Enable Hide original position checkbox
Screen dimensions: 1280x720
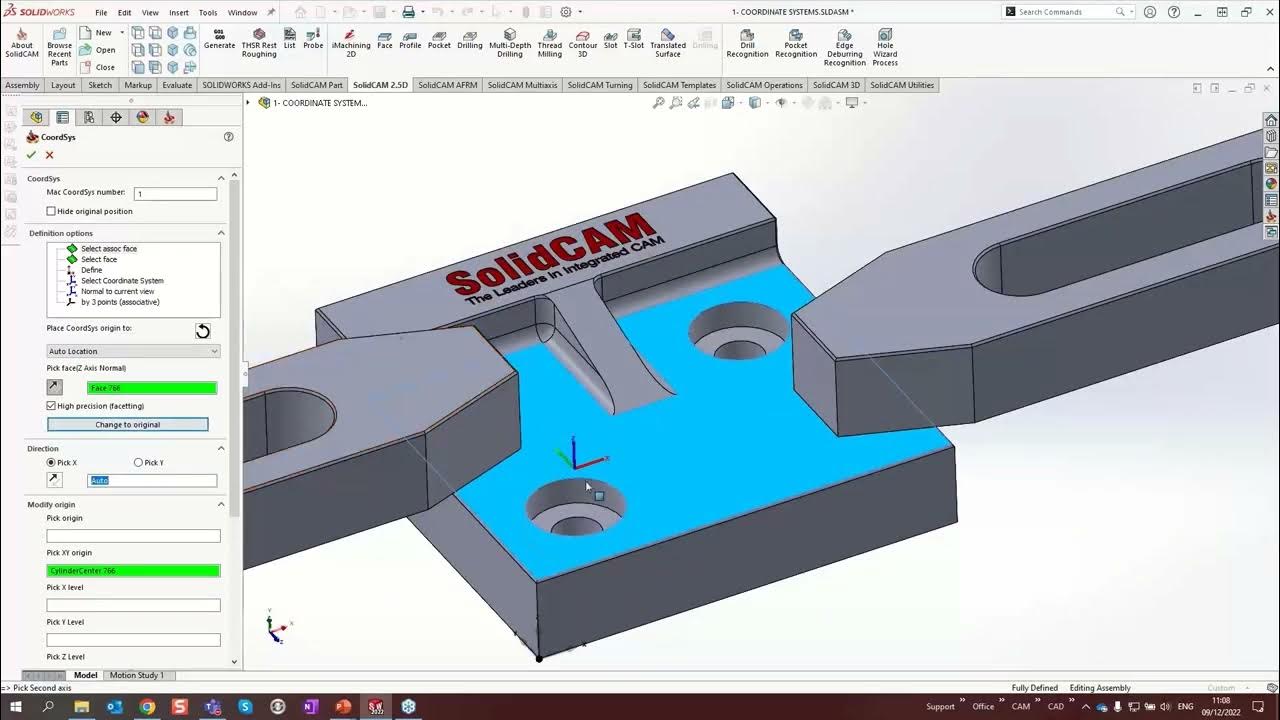[51, 211]
